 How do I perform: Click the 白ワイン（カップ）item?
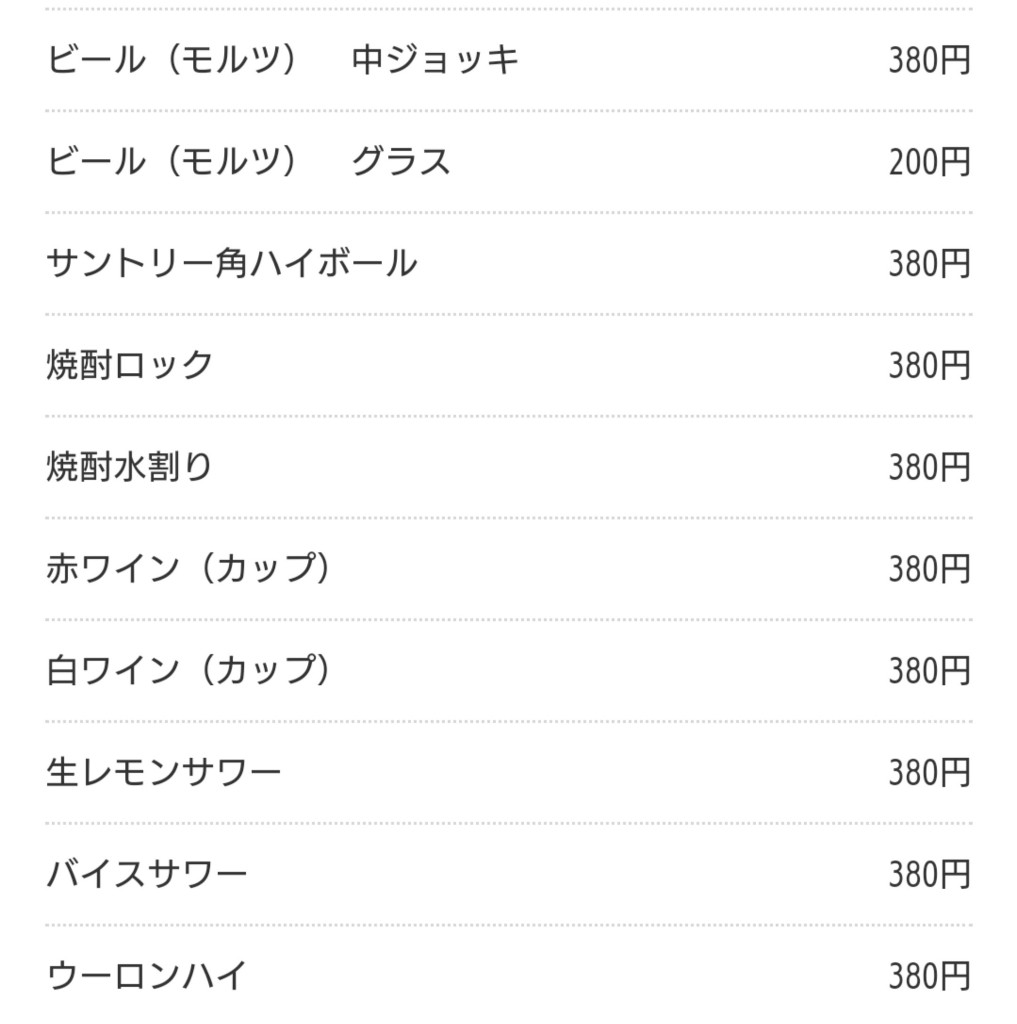click(189, 670)
